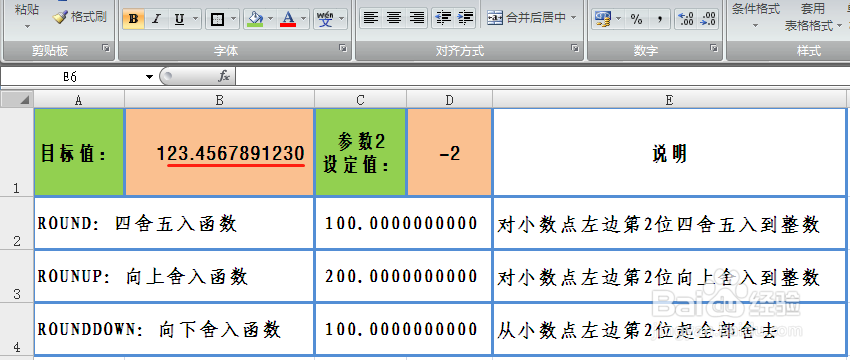The height and width of the screenshot is (360, 850).
Task: Open borders dropdown arrow
Action: pyautogui.click(x=234, y=20)
